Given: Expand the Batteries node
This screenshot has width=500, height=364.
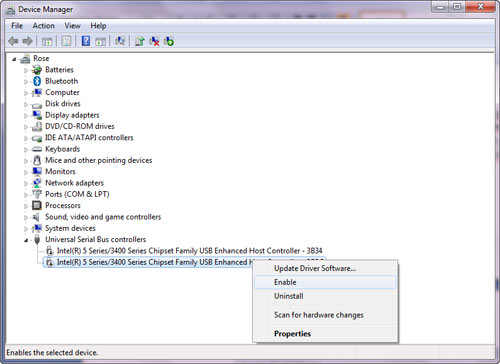Looking at the screenshot, I should tap(26, 70).
